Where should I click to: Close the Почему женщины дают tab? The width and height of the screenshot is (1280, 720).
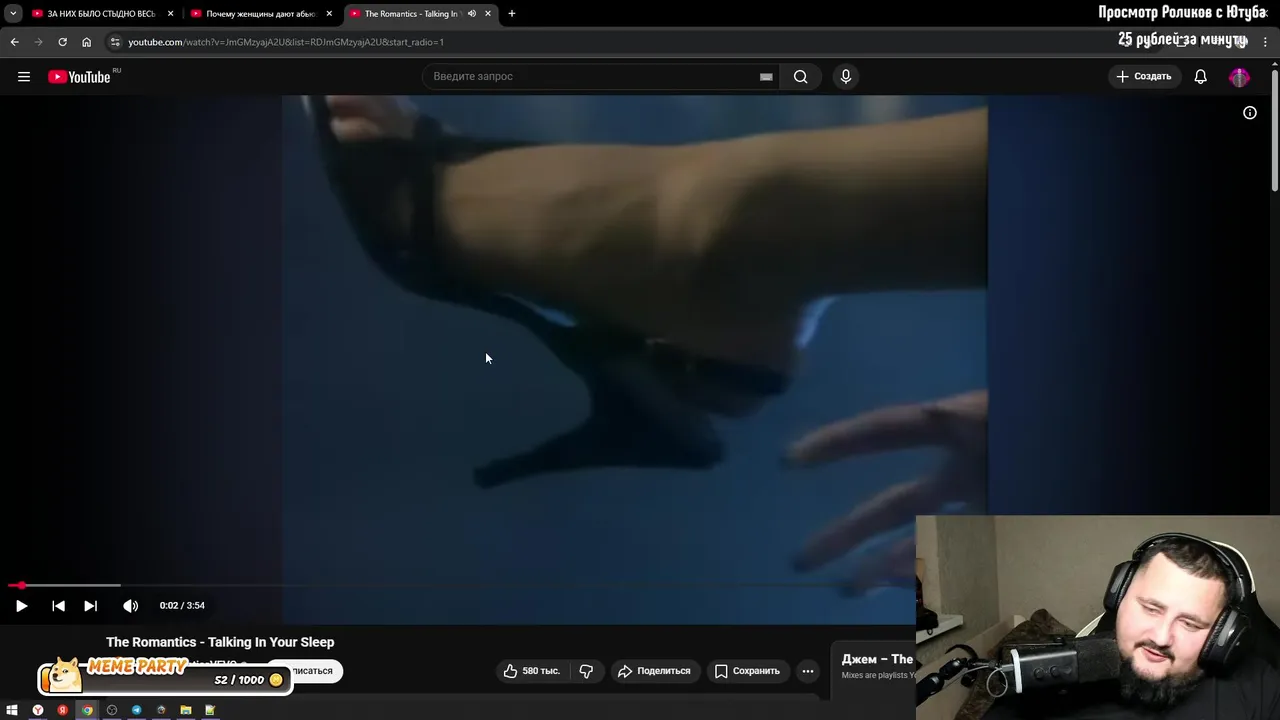(x=329, y=14)
